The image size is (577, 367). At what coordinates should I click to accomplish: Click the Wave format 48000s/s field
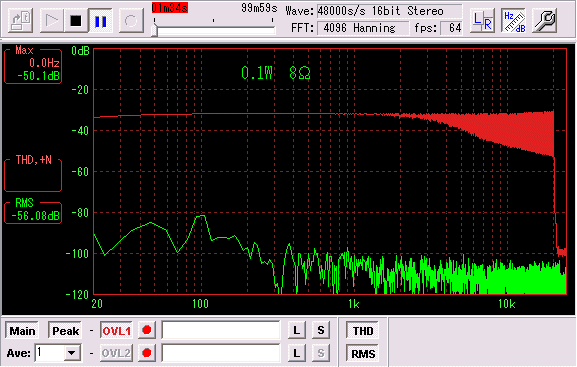389,11
